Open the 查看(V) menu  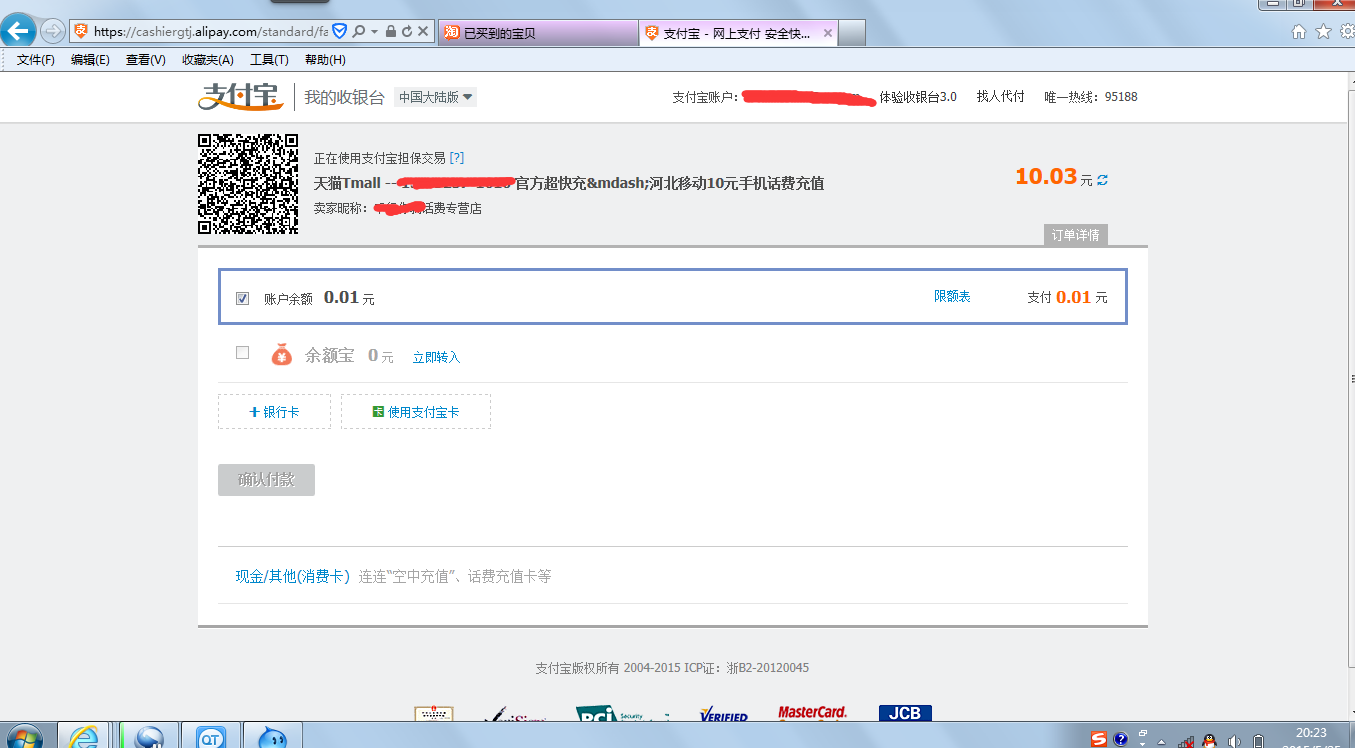pos(145,60)
